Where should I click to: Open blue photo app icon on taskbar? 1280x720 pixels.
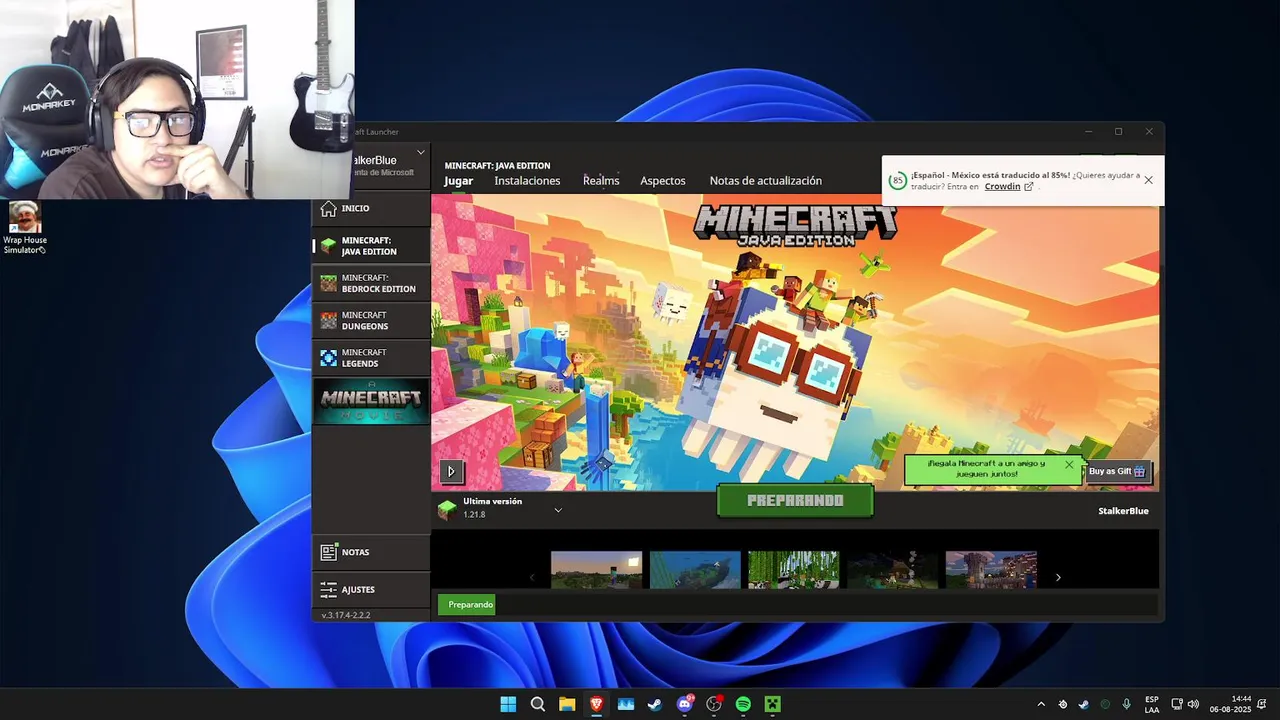[626, 704]
